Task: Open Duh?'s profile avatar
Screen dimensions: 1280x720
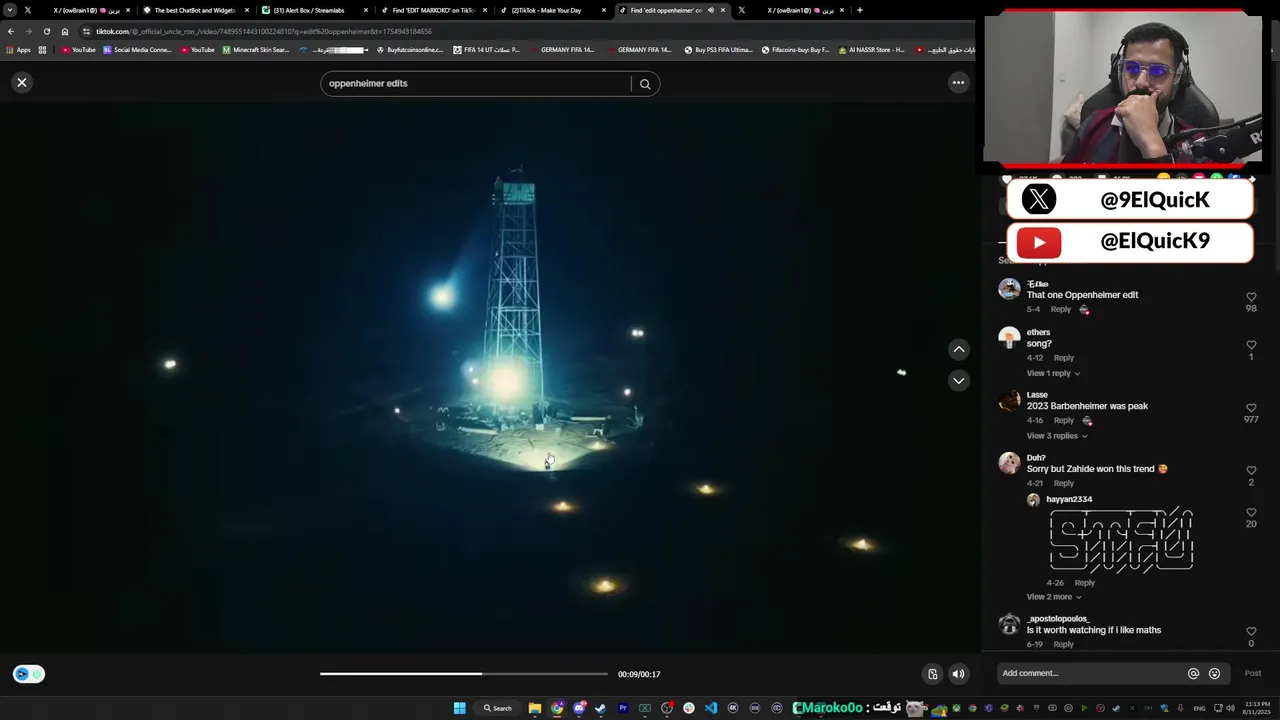Action: tap(1009, 463)
